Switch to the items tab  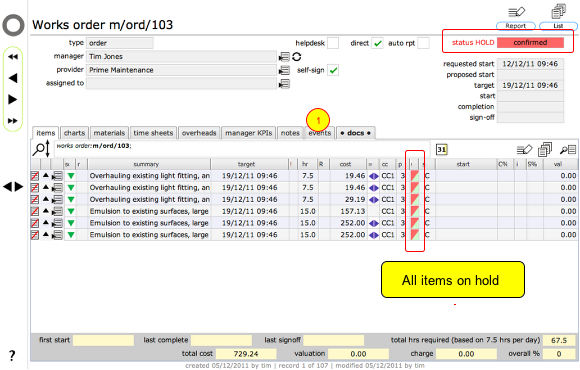pyautogui.click(x=45, y=133)
